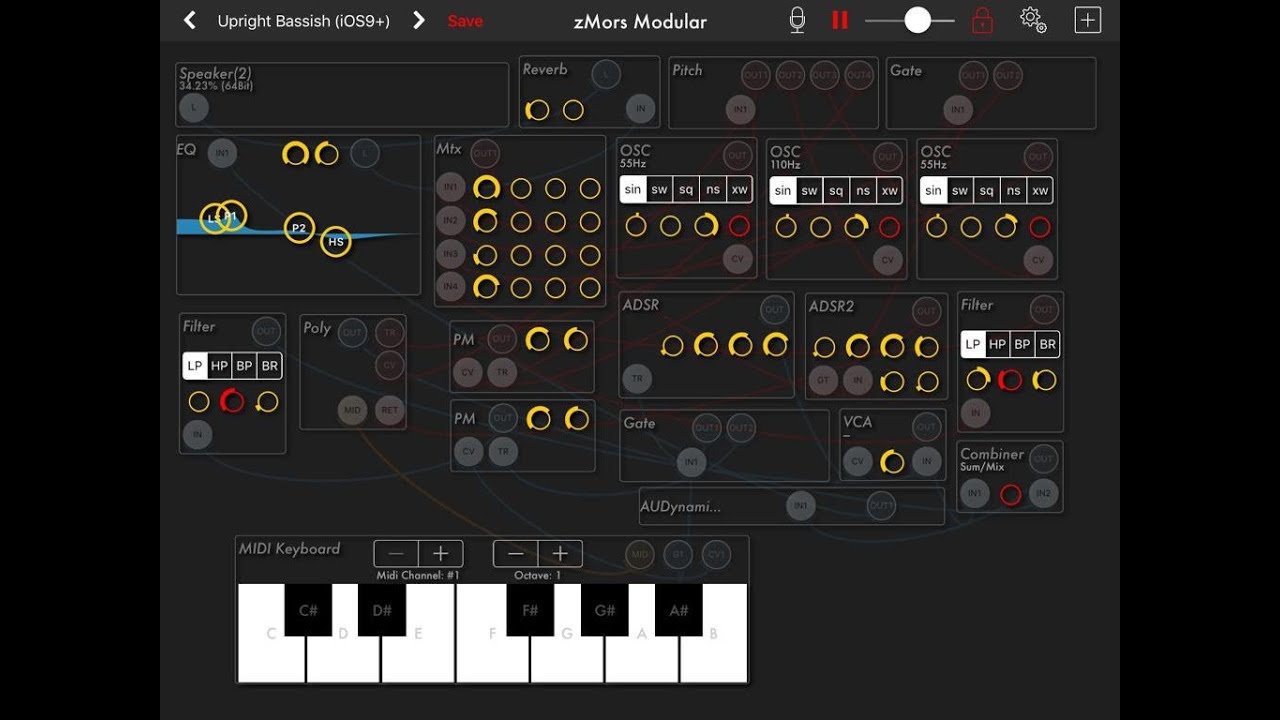This screenshot has height=720, width=1280.
Task: Tap OUT1 on the Pitch module
Action: point(756,75)
